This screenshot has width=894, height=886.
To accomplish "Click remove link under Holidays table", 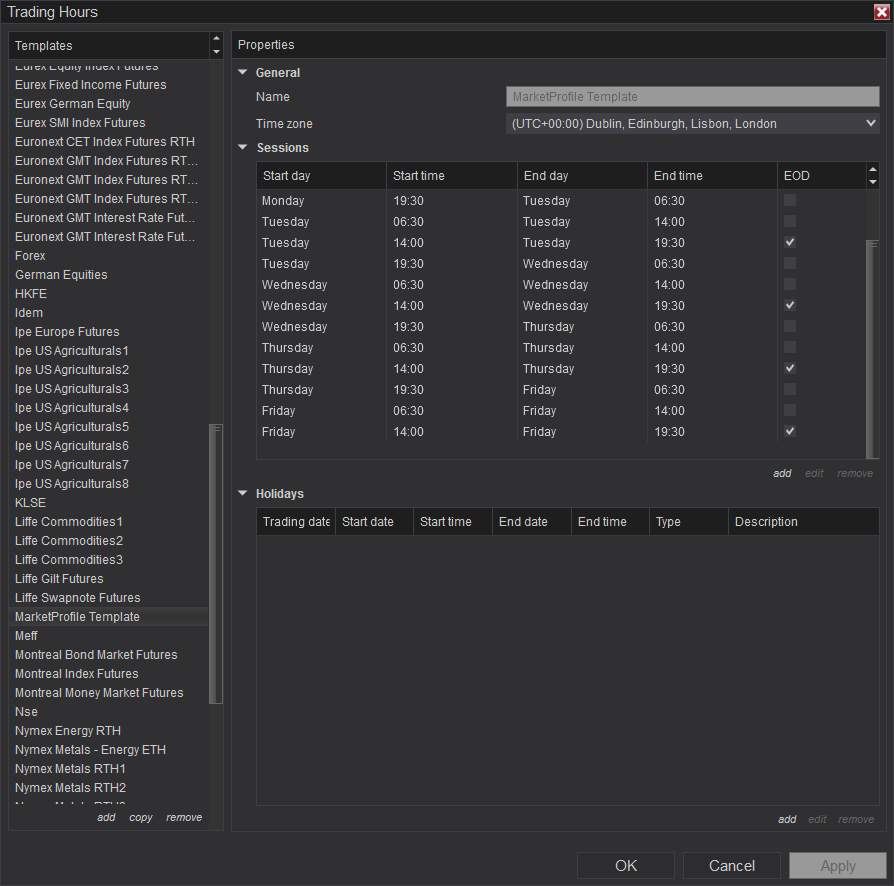I will coord(856,819).
